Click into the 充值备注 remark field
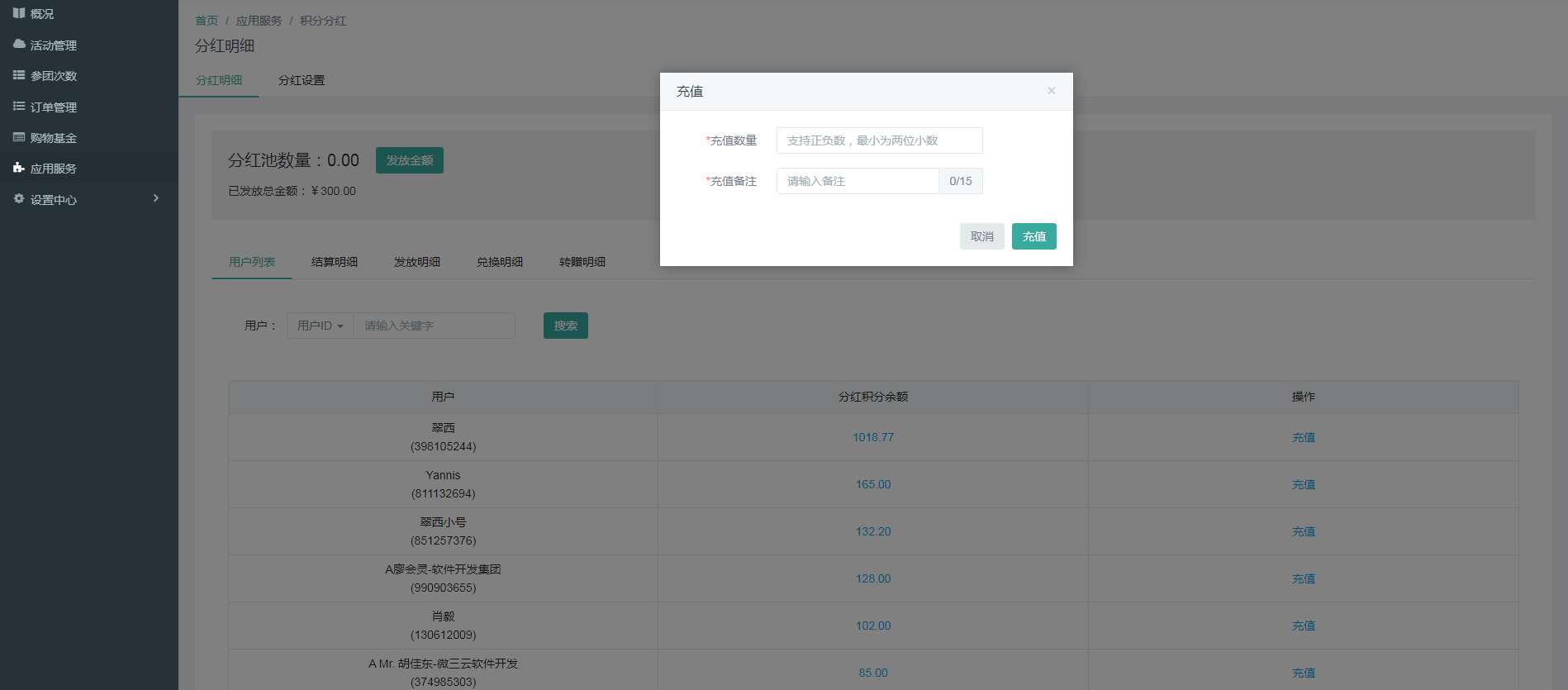The image size is (1568, 690). click(x=857, y=181)
